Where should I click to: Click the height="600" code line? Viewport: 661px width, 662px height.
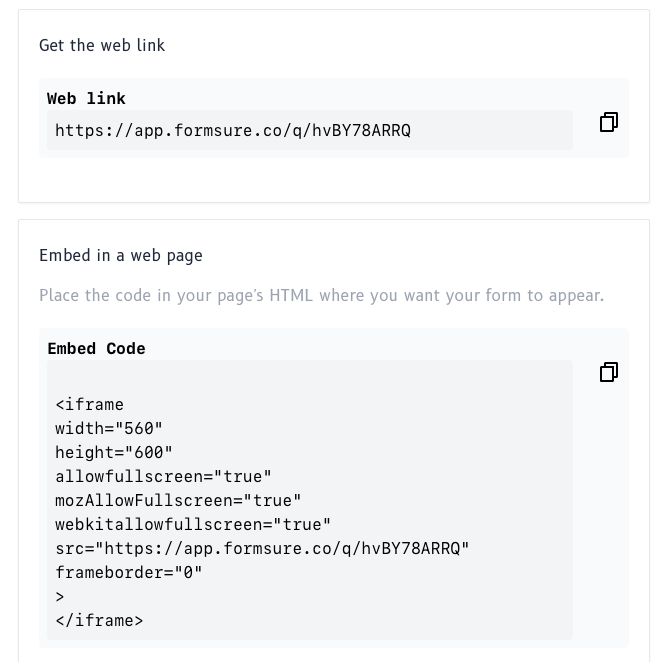114,452
